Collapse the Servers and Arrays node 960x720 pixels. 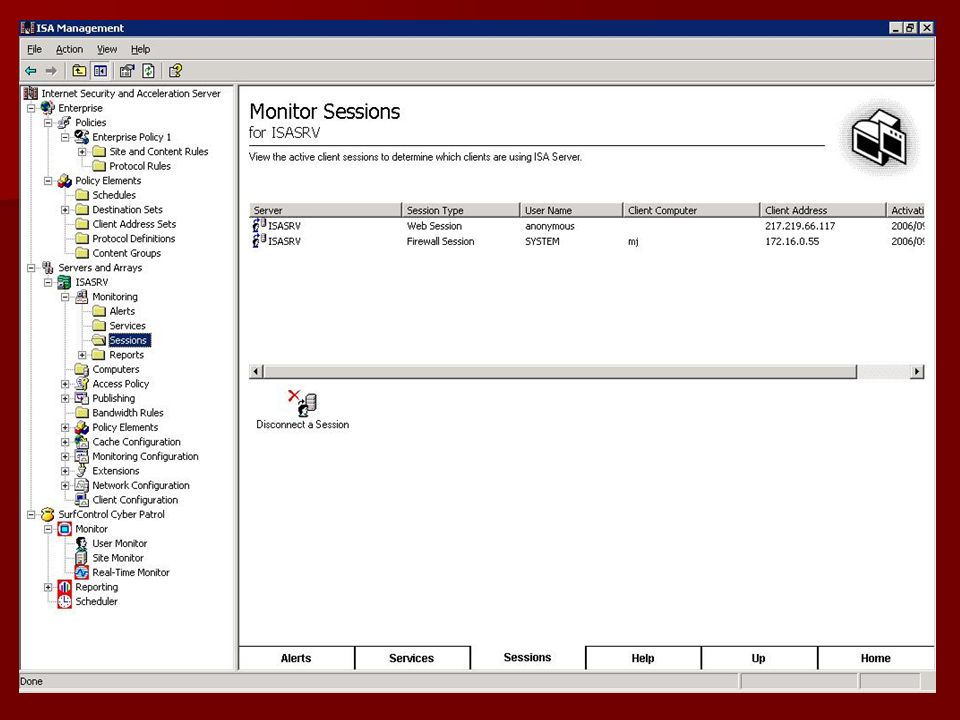tap(31, 268)
